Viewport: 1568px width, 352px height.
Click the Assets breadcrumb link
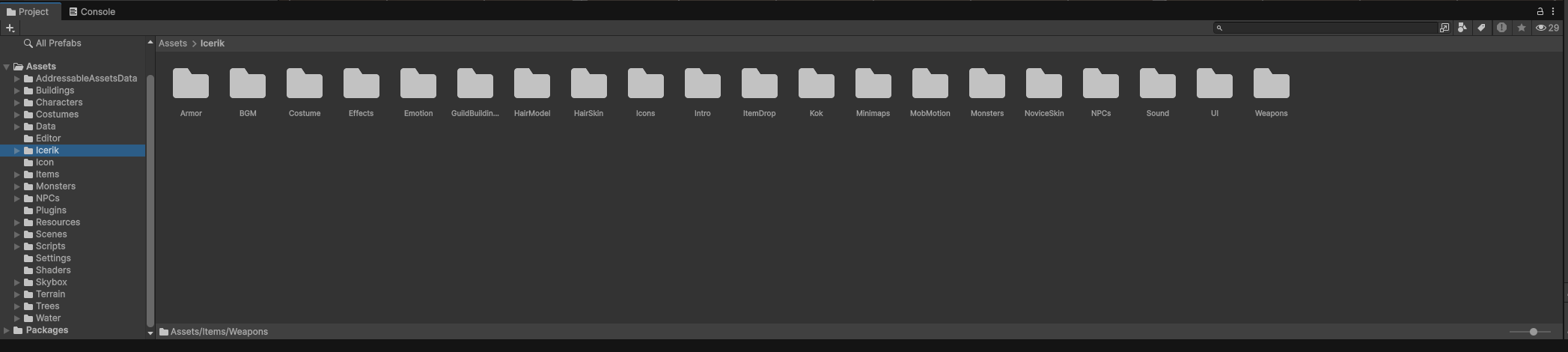[173, 43]
